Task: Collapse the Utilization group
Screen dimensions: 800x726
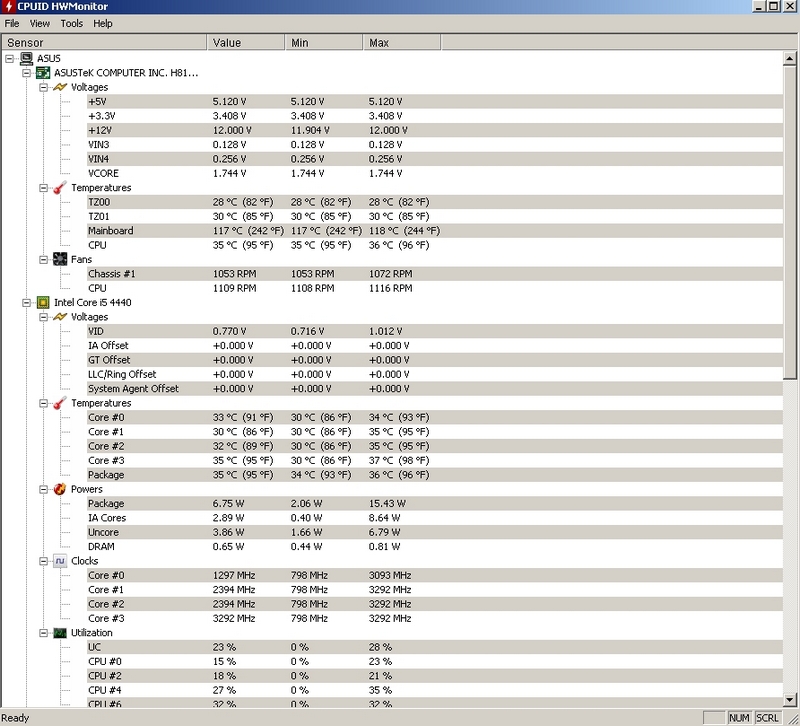Action: (x=43, y=633)
